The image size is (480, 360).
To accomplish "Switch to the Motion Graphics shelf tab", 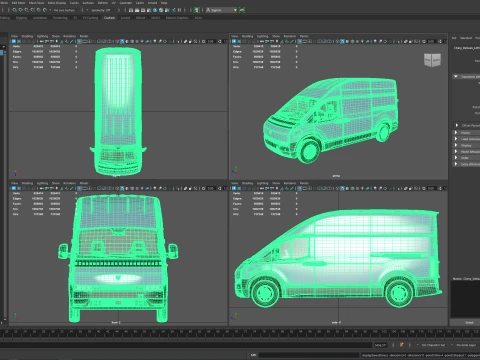I will 177,18.
